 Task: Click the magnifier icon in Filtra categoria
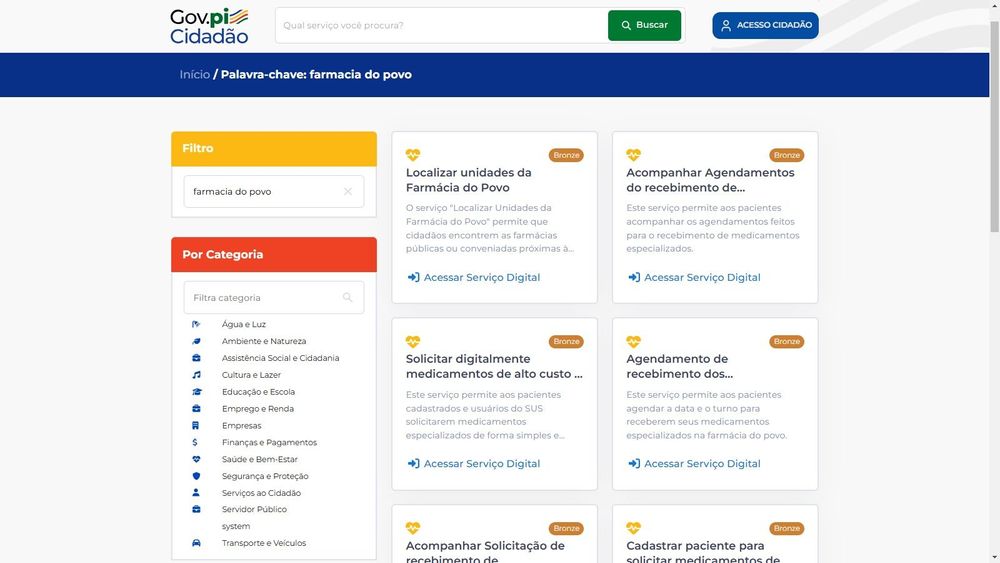(348, 297)
